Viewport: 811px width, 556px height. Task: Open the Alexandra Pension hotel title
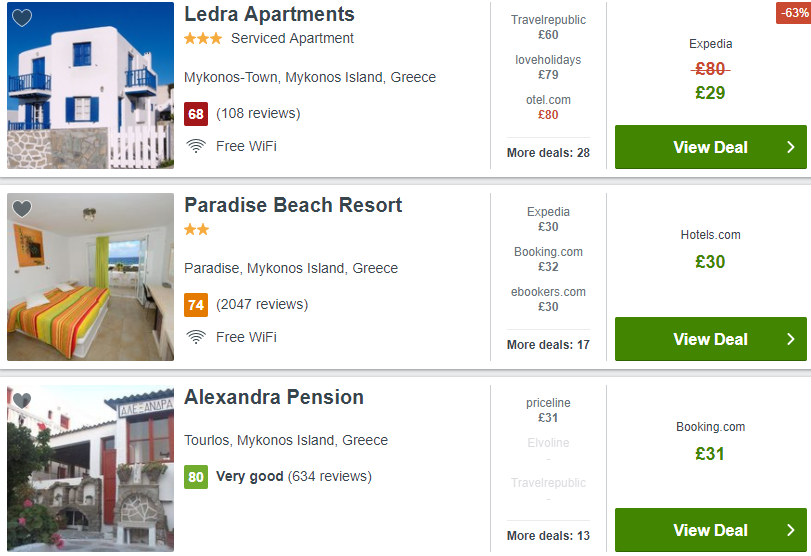[274, 397]
